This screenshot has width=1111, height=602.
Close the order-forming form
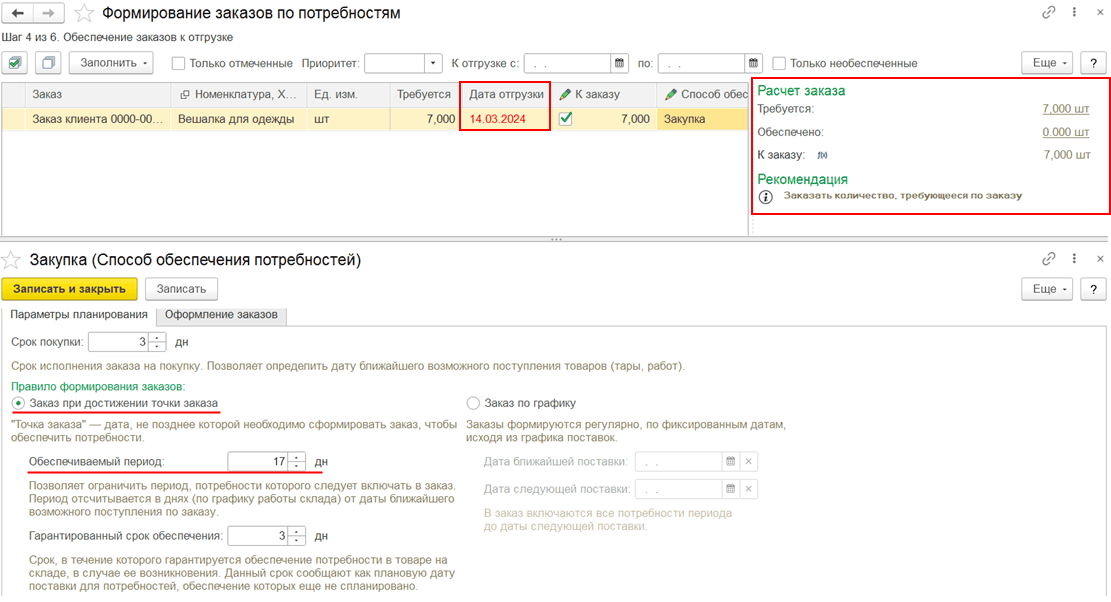point(1100,12)
